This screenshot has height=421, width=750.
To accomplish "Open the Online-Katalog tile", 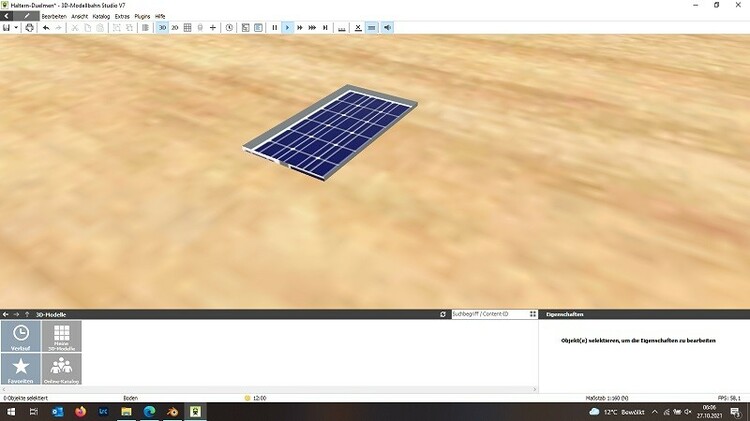I will tap(62, 369).
